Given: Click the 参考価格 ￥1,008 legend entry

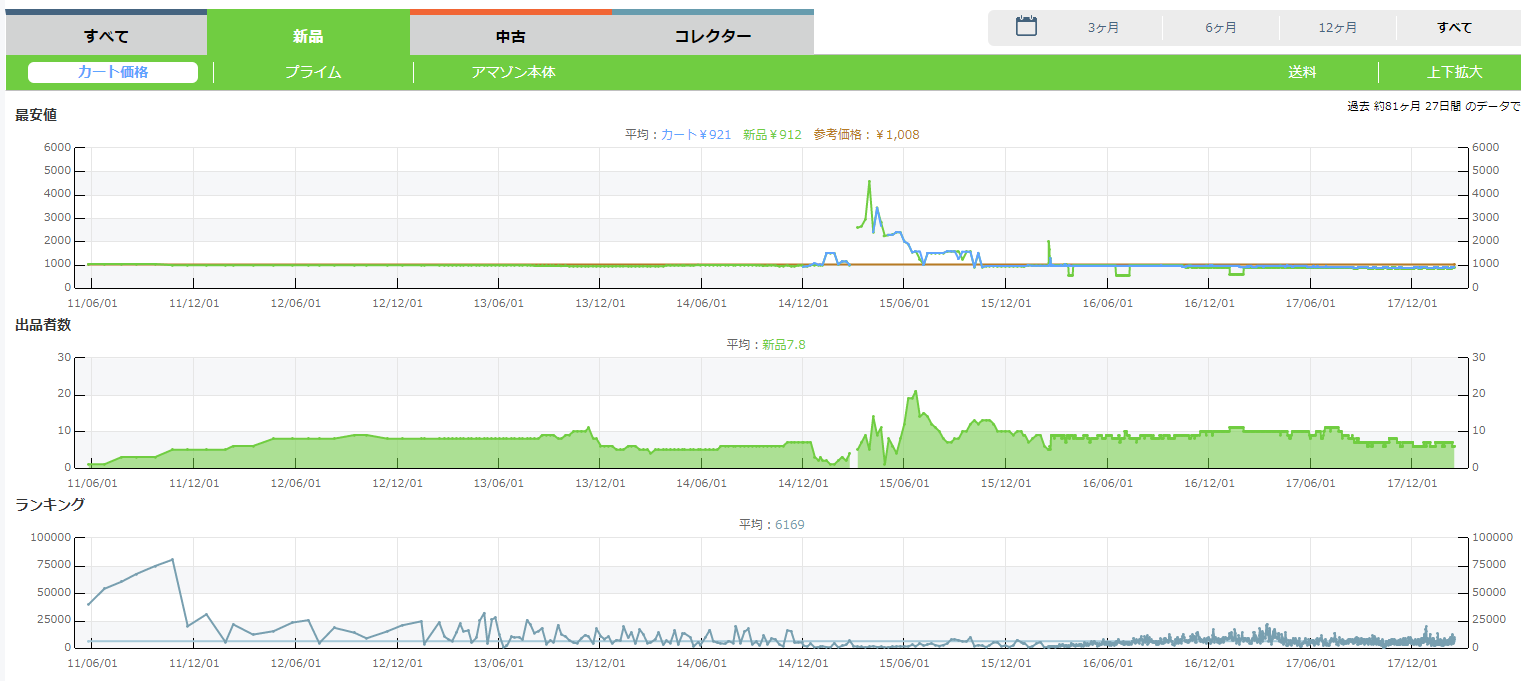Looking at the screenshot, I should [866, 134].
